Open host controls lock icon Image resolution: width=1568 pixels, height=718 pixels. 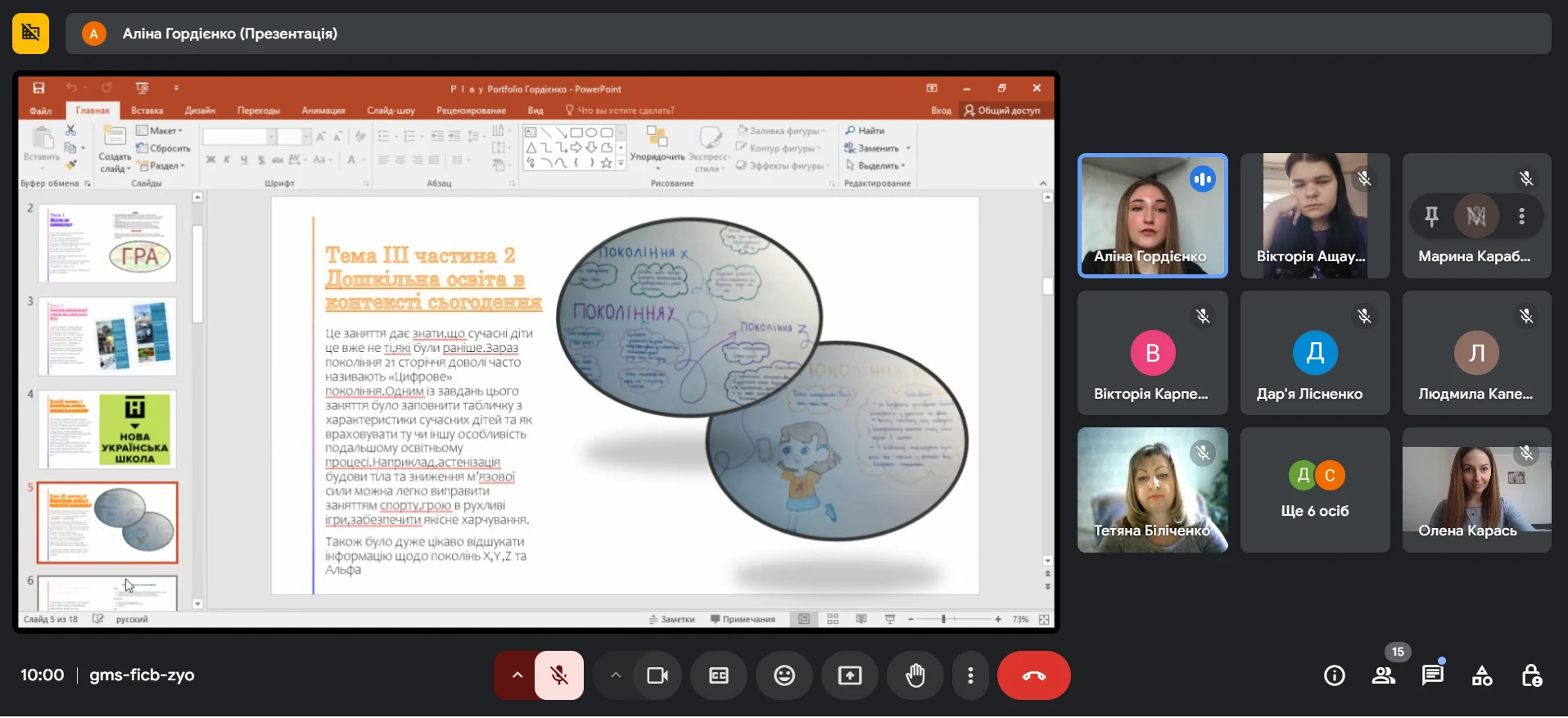(x=1531, y=675)
